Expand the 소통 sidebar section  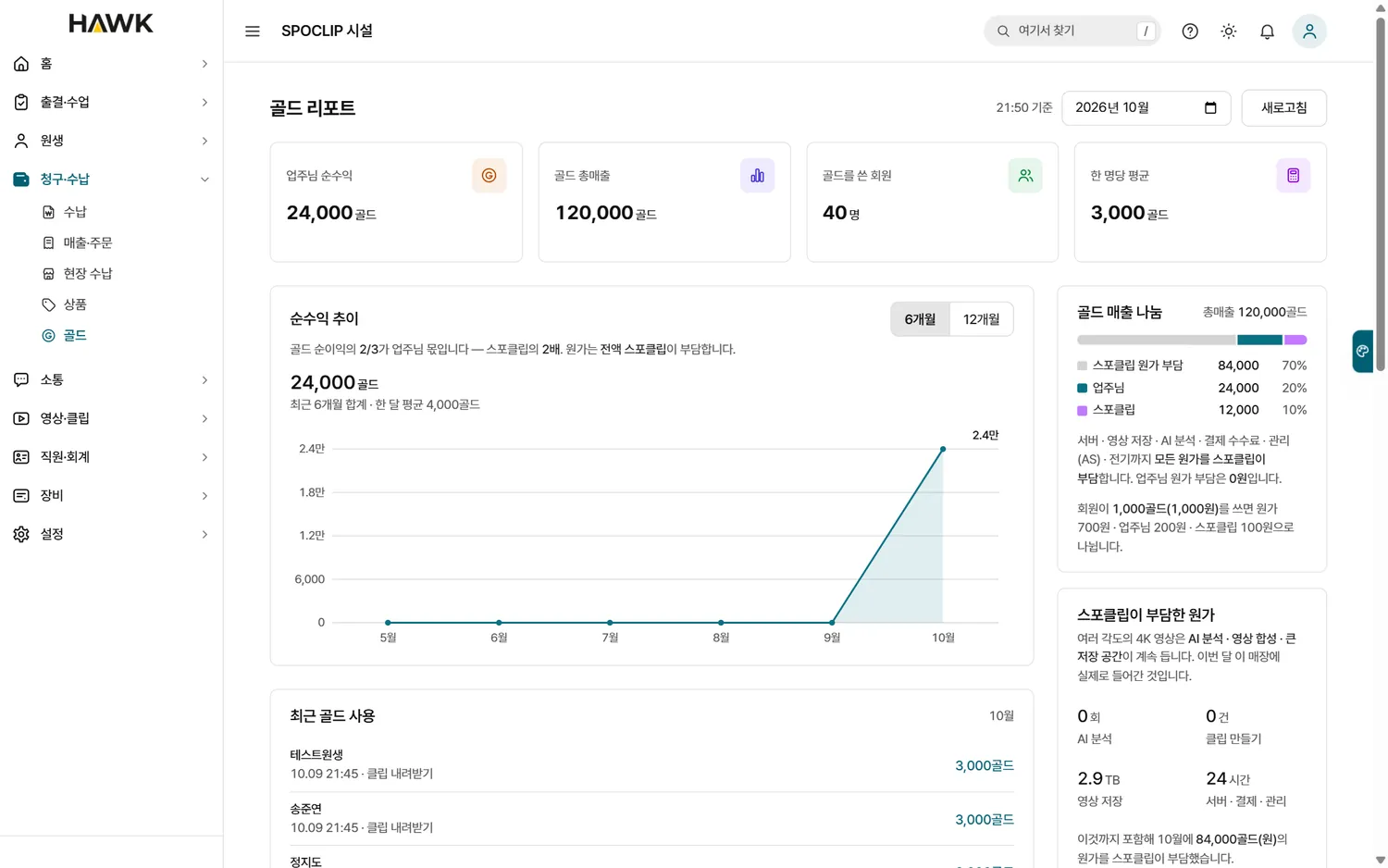tap(111, 380)
